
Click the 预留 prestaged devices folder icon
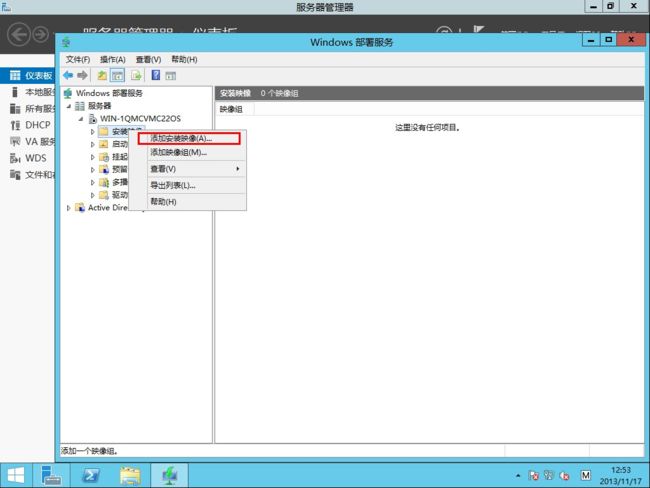pyautogui.click(x=104, y=170)
